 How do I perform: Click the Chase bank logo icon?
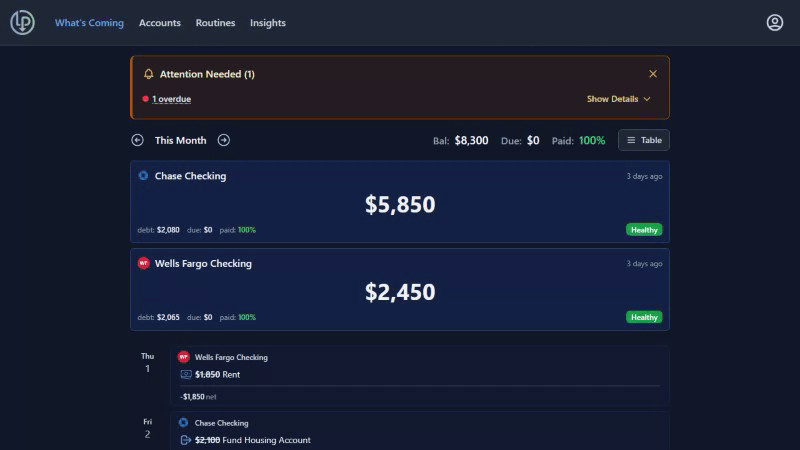143,176
